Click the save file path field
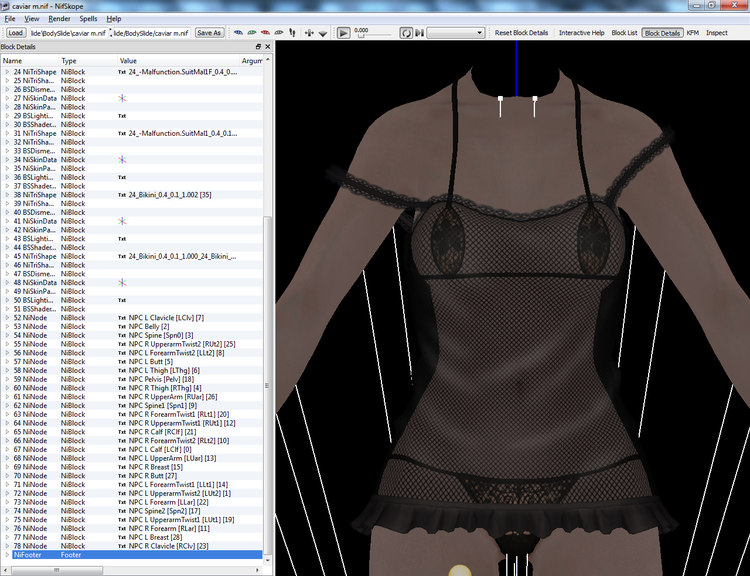Image resolution: width=750 pixels, height=576 pixels. (152, 33)
